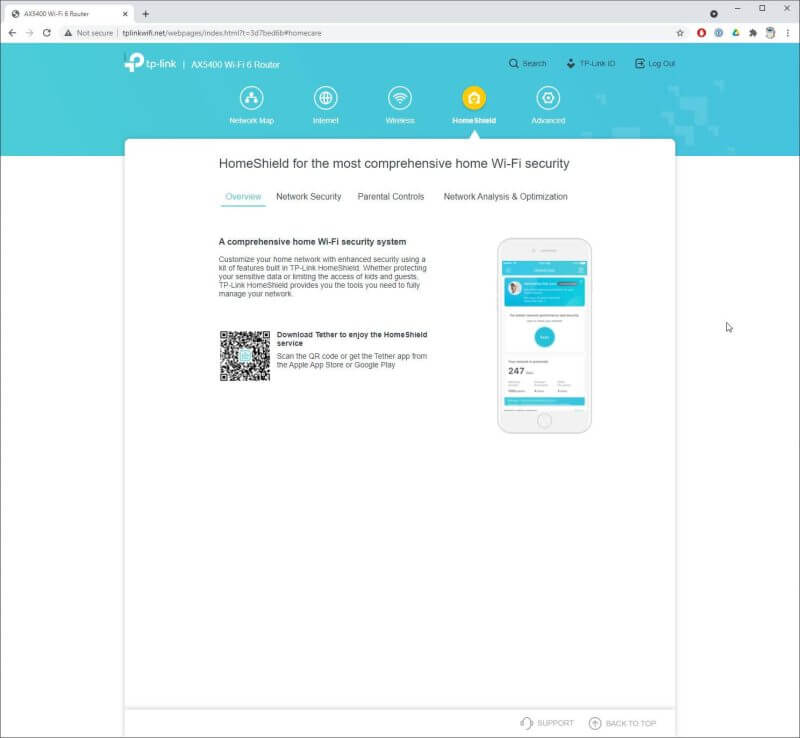Select the HomeShield section icon
Image resolution: width=800 pixels, height=738 pixels.
point(474,98)
